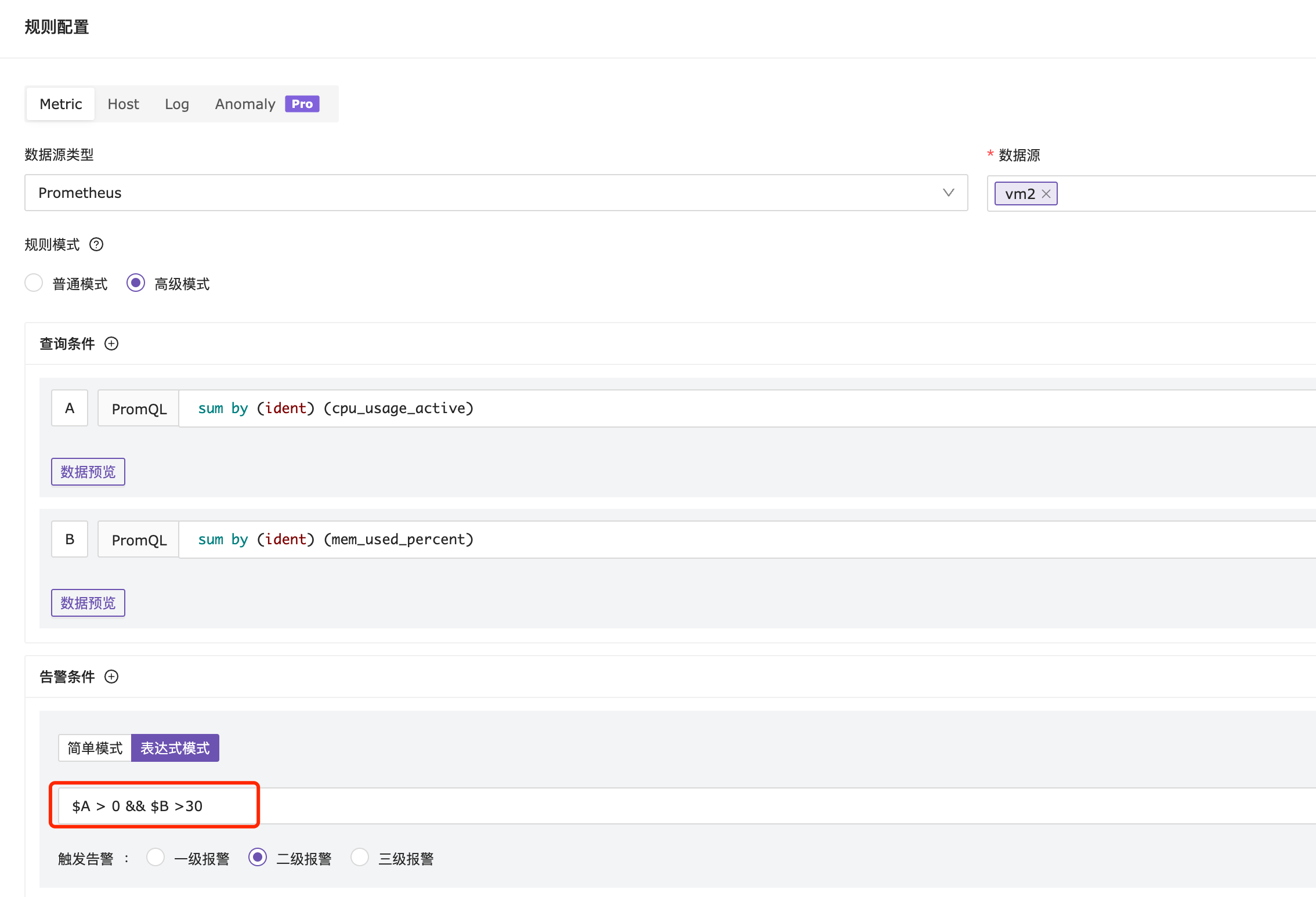
Task: Choose 三级报警 severity
Action: [x=360, y=858]
